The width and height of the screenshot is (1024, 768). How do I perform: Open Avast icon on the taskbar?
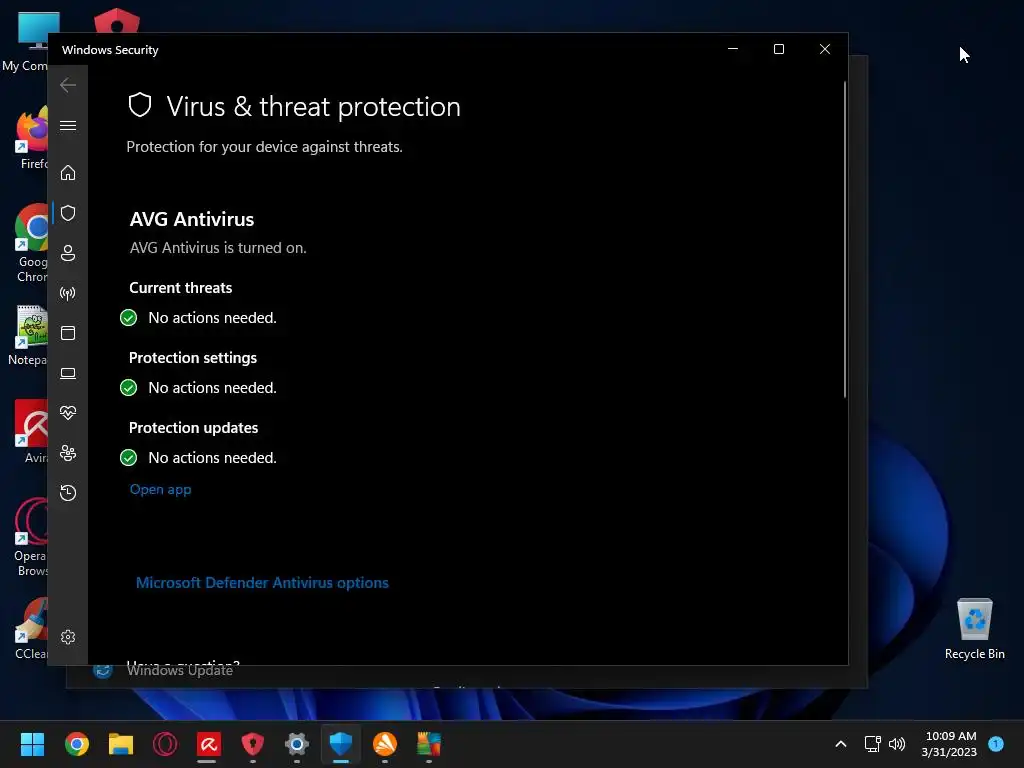385,744
